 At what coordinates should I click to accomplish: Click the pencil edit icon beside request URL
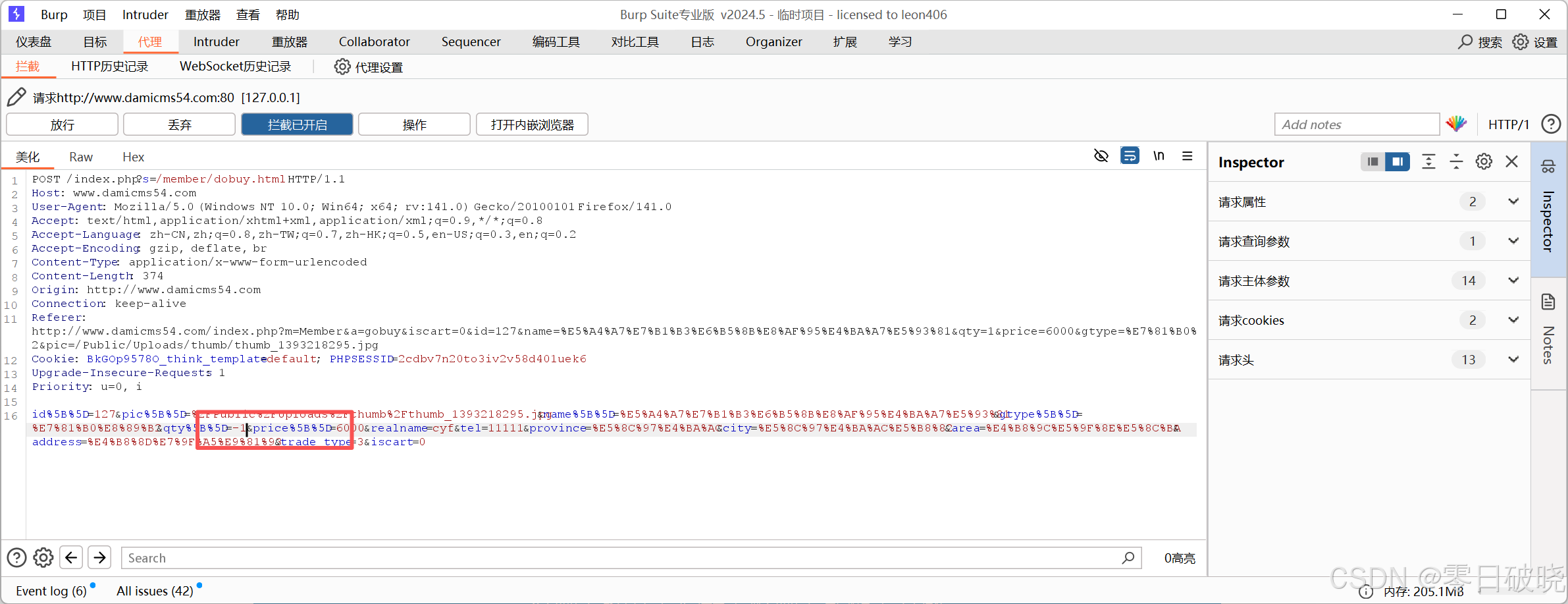16,97
